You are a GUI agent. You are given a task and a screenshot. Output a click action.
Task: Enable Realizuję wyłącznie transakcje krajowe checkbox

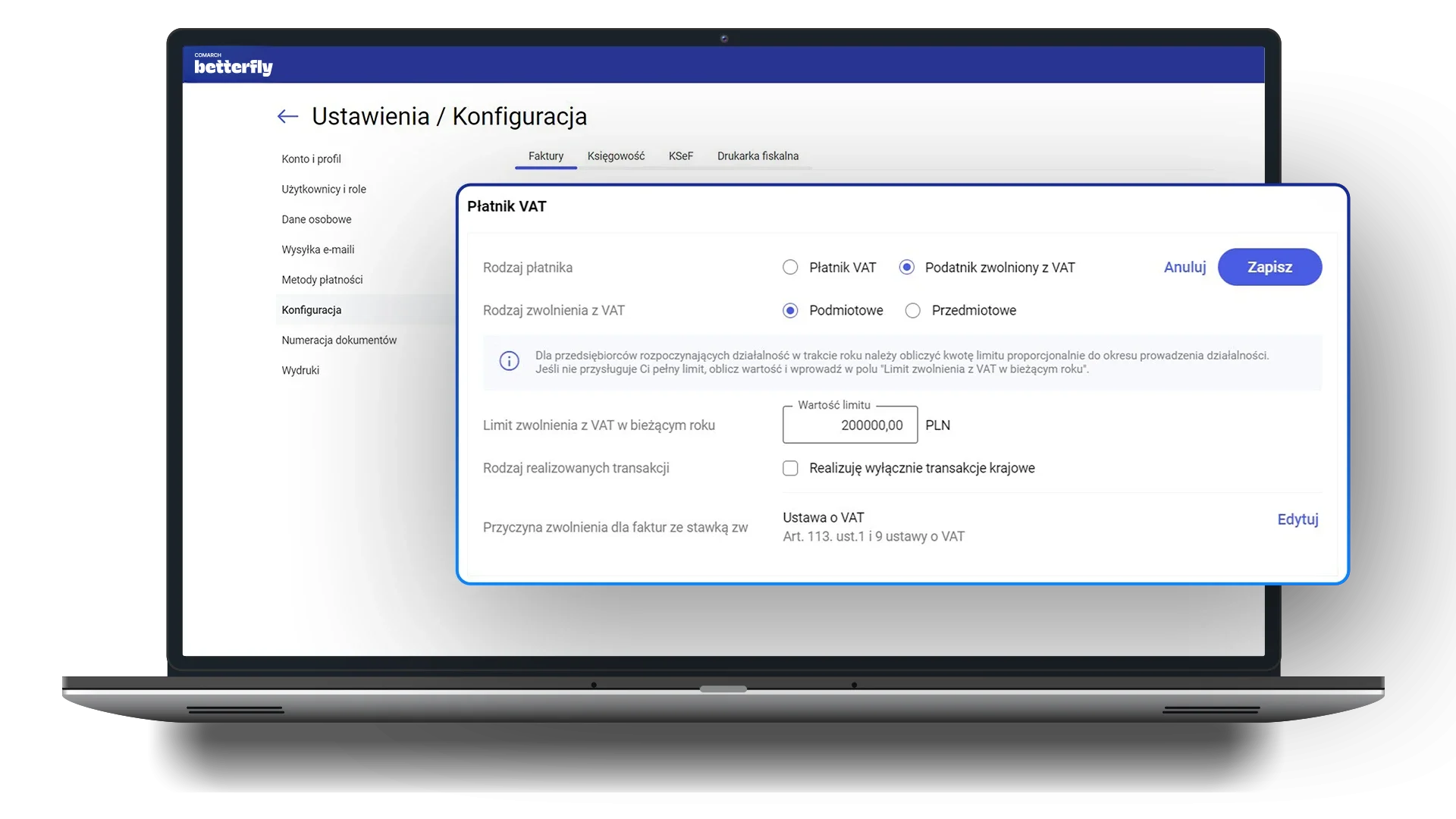coord(790,469)
